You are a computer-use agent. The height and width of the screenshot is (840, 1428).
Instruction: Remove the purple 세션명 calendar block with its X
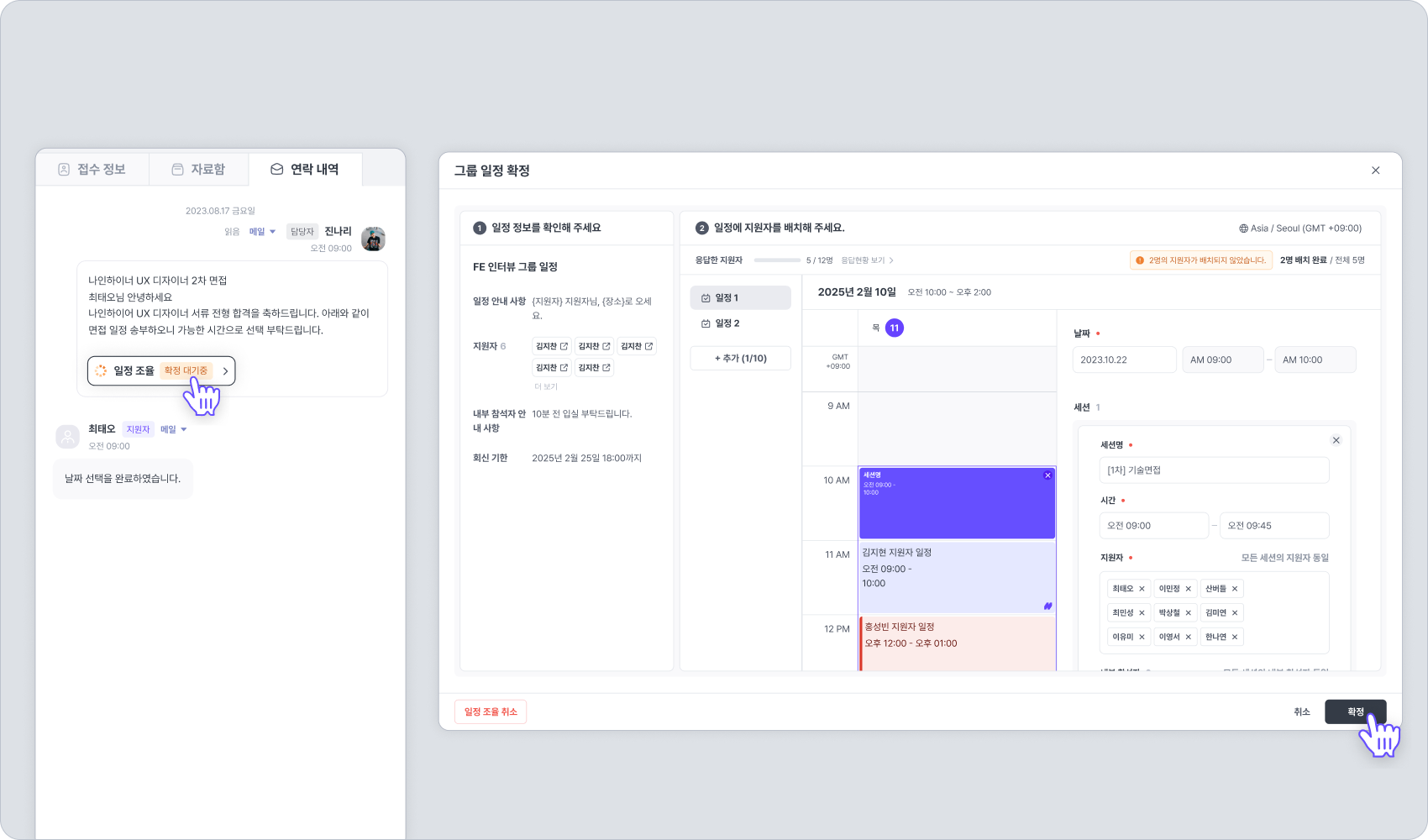pos(1047,475)
